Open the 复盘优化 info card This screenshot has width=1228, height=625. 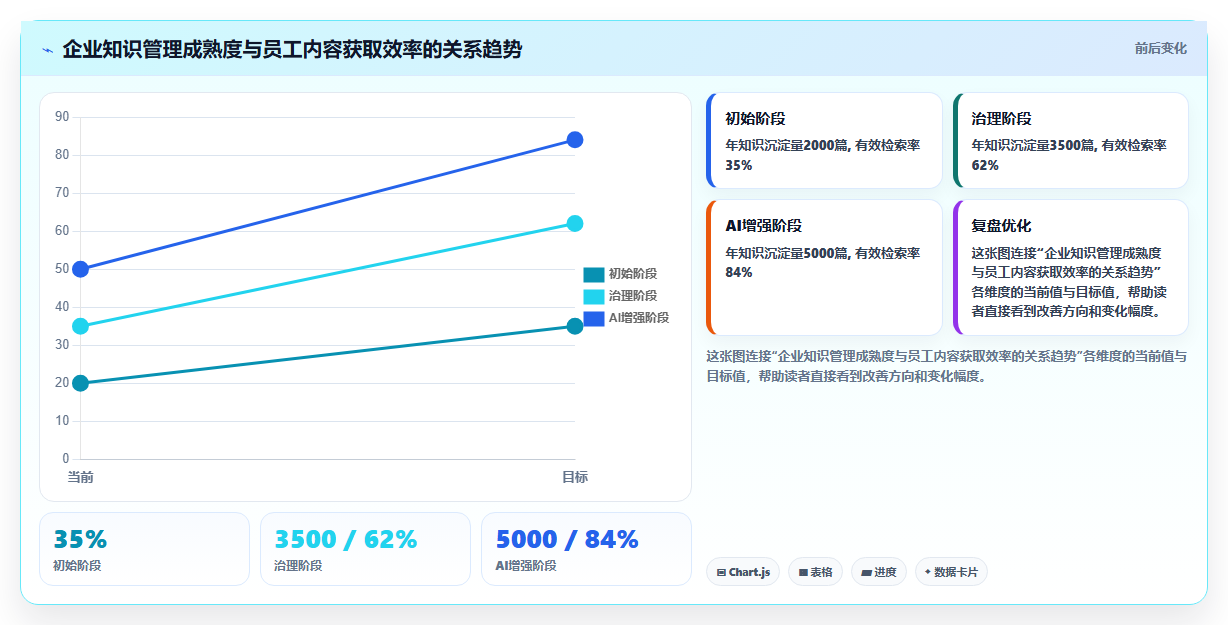[1070, 267]
